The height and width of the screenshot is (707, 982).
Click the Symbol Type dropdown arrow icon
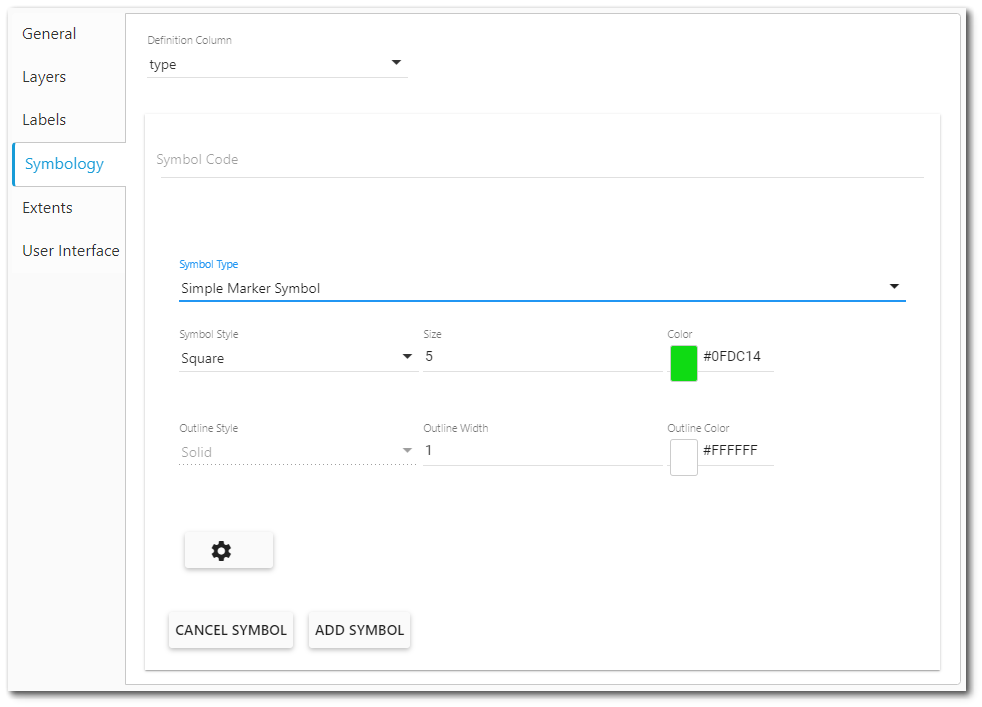tap(894, 286)
